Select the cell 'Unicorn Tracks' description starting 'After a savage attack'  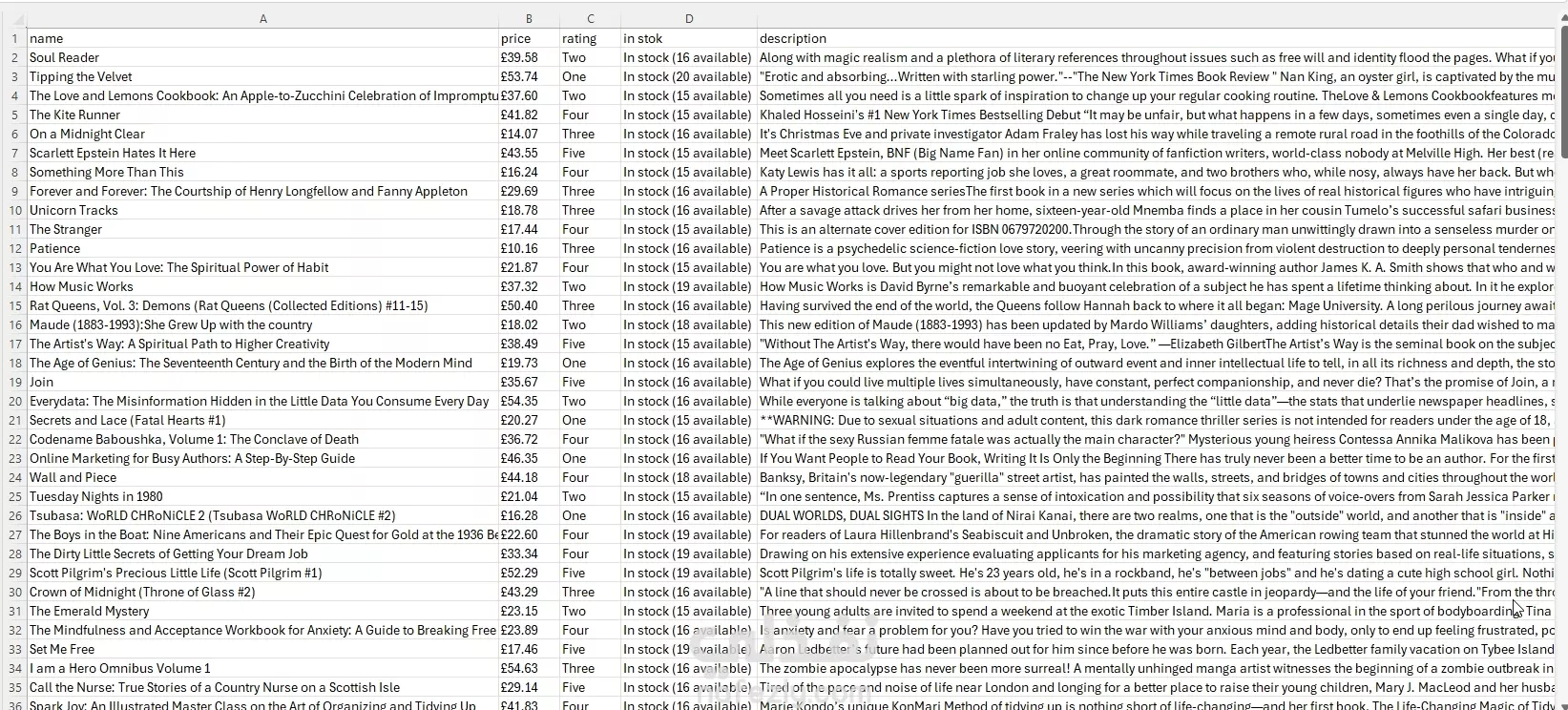coord(1156,210)
